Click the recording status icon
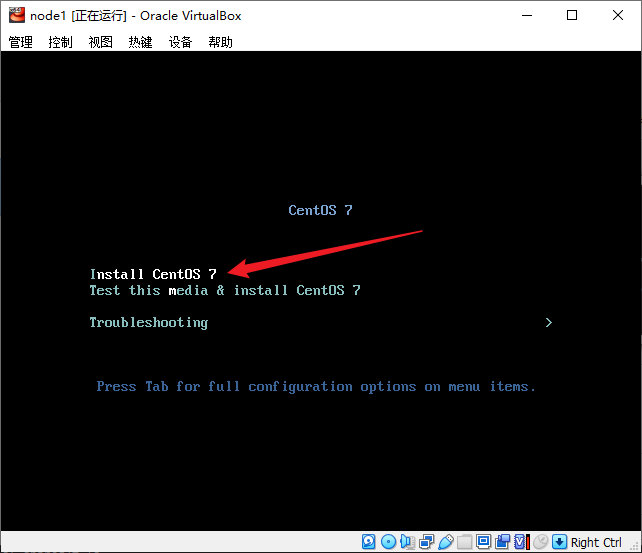Viewport: 642px width, 553px height. (502, 542)
